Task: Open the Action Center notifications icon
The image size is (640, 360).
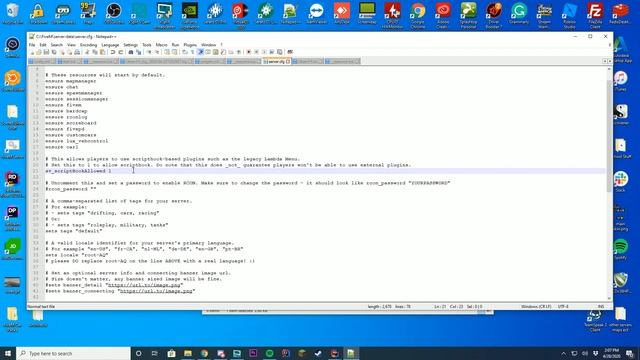Action: pyautogui.click(x=630, y=353)
